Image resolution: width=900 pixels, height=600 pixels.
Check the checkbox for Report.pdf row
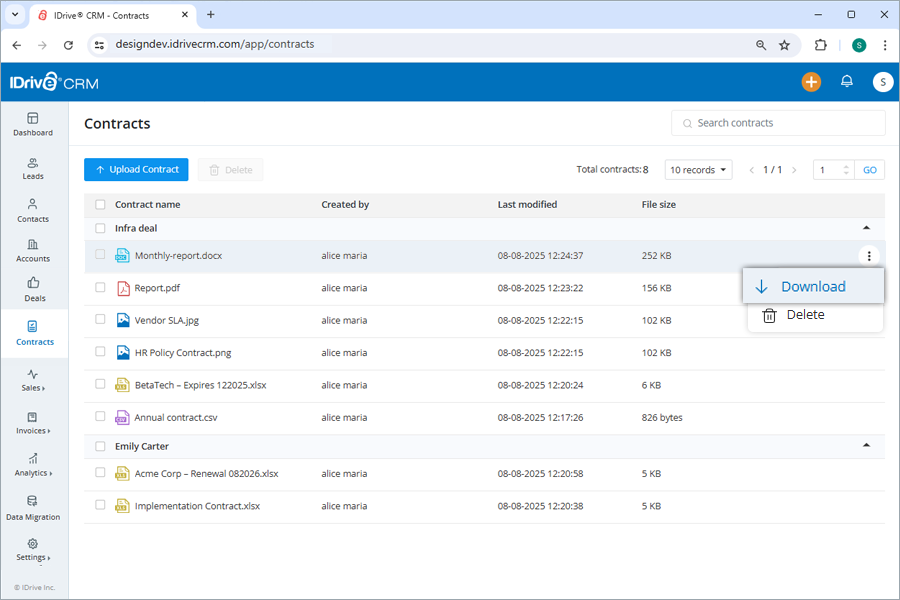100,287
